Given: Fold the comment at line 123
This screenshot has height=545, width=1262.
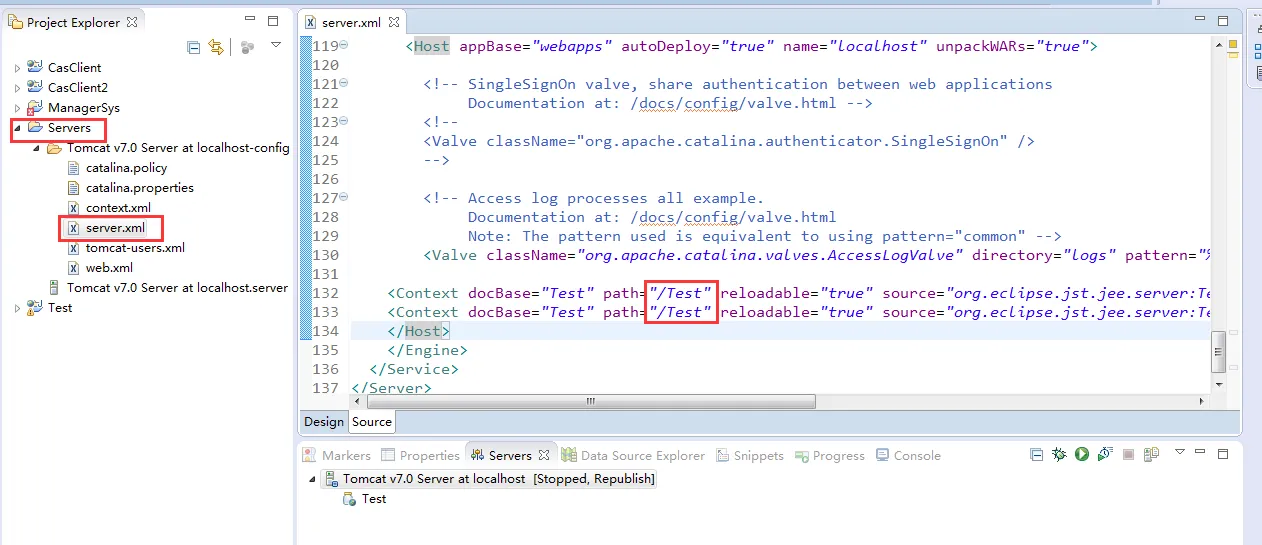Looking at the screenshot, I should pyautogui.click(x=344, y=122).
